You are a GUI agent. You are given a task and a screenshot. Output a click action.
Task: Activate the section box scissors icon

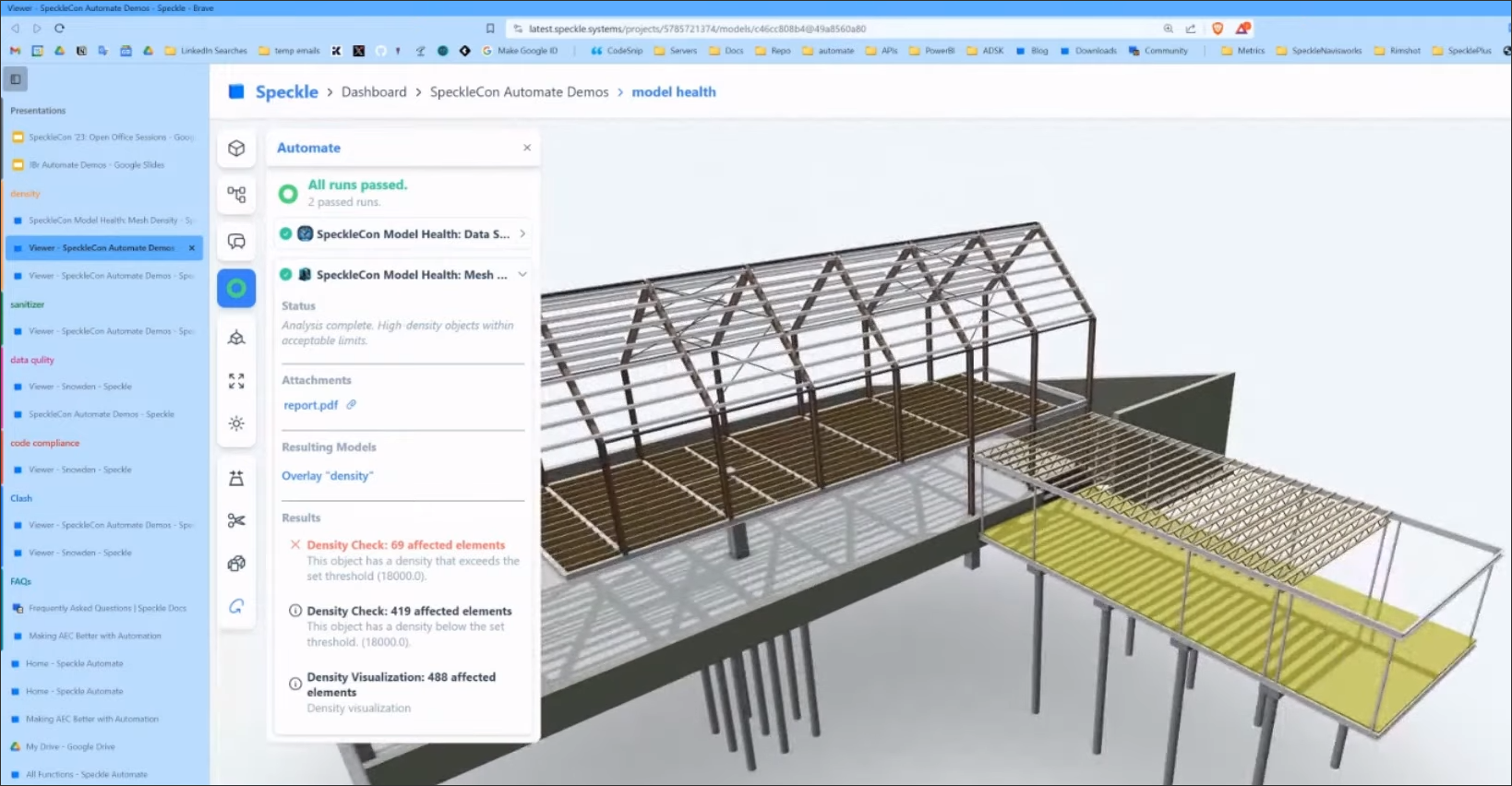236,520
